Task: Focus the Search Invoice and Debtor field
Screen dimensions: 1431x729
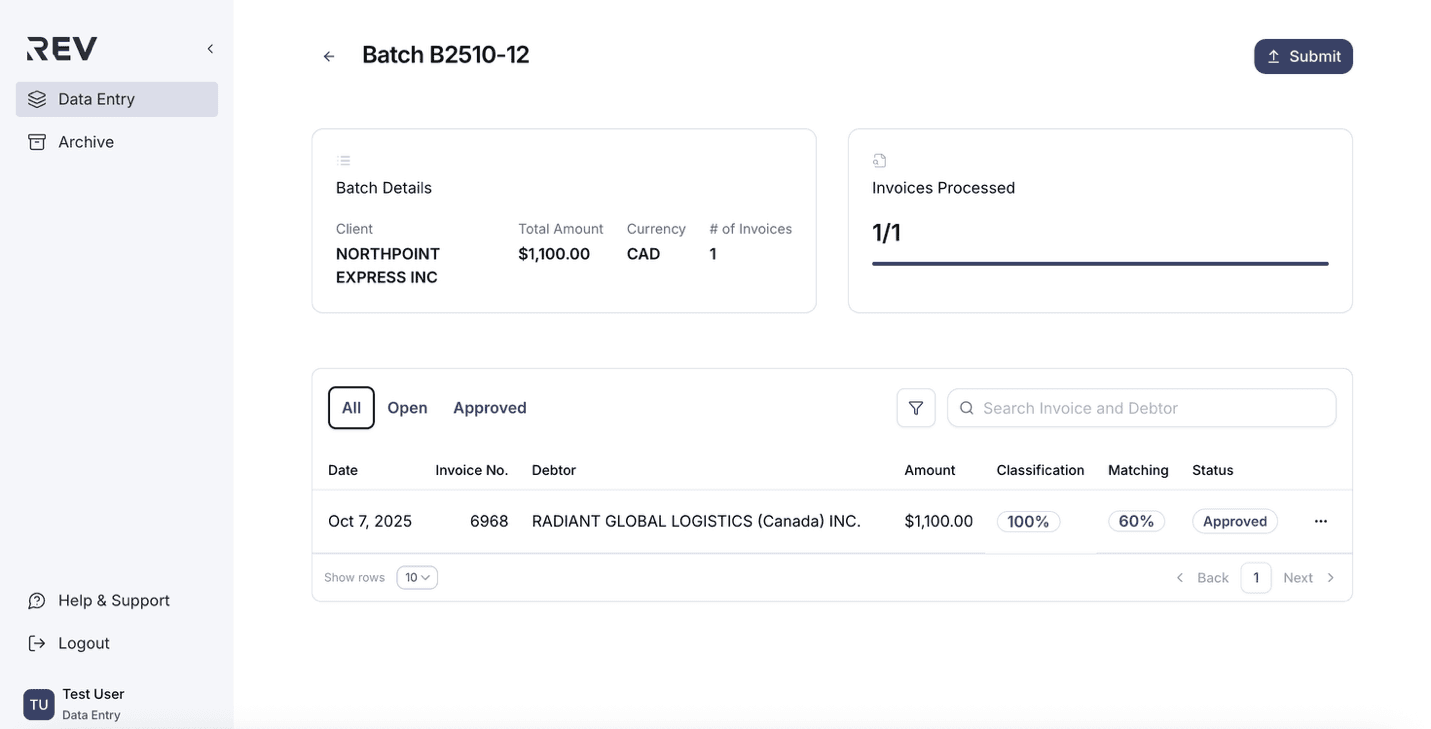Action: (x=1150, y=408)
